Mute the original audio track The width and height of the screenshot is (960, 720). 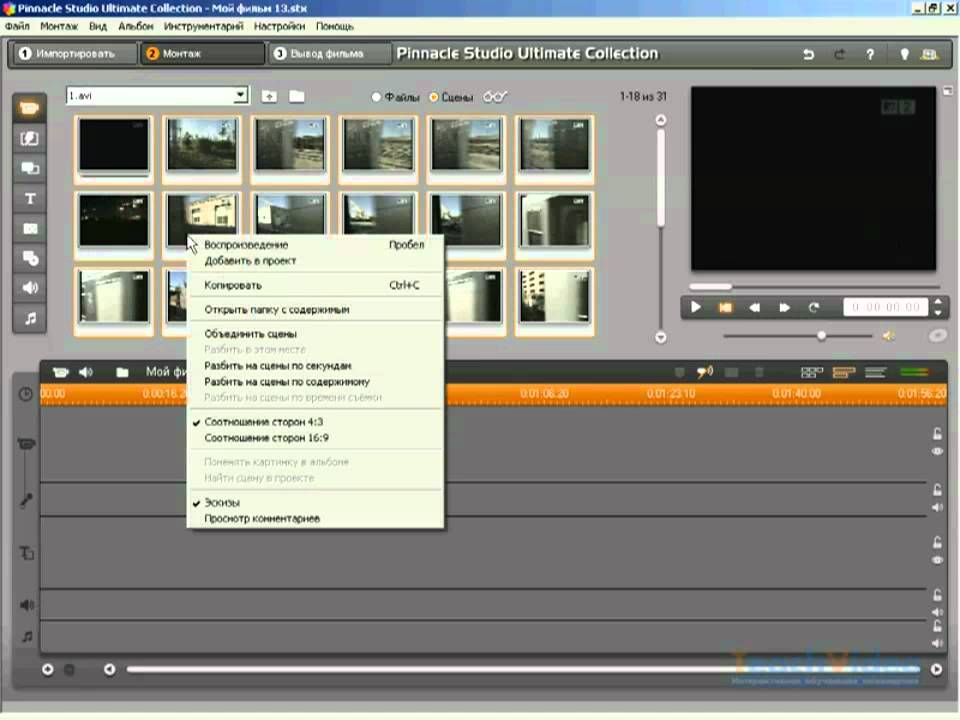pyautogui.click(x=937, y=508)
